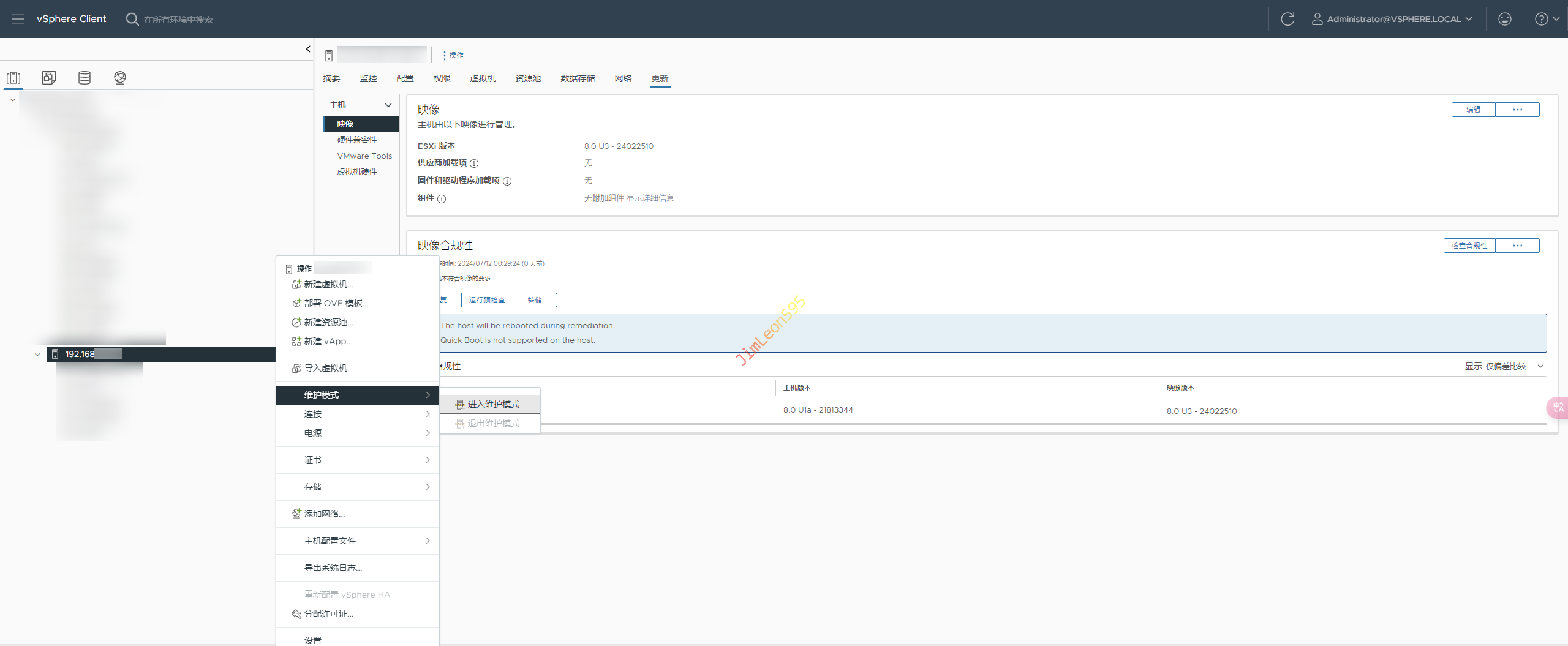Show info for 供应商加载项

coord(474,163)
